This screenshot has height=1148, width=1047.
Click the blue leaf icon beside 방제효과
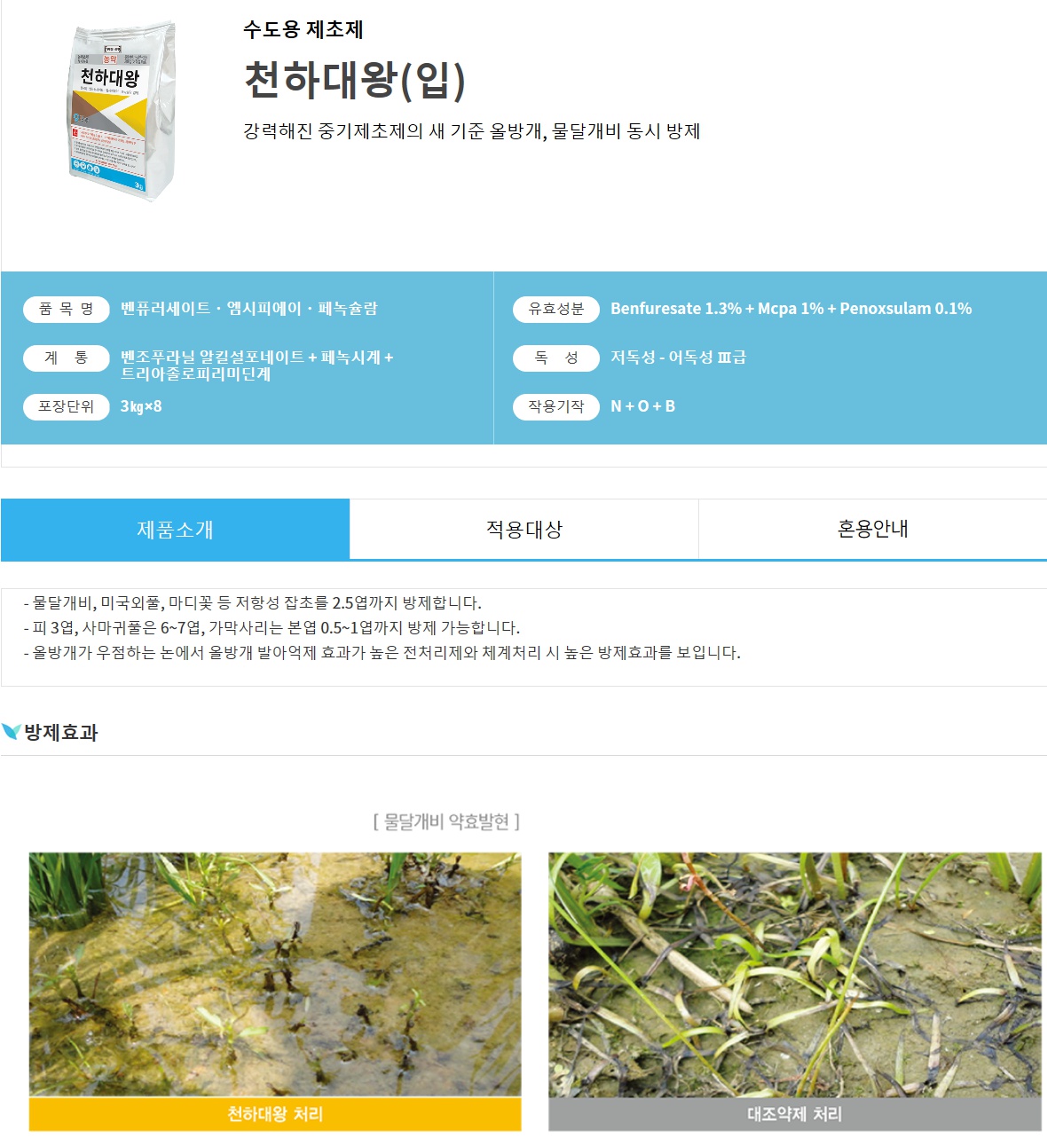click(12, 732)
